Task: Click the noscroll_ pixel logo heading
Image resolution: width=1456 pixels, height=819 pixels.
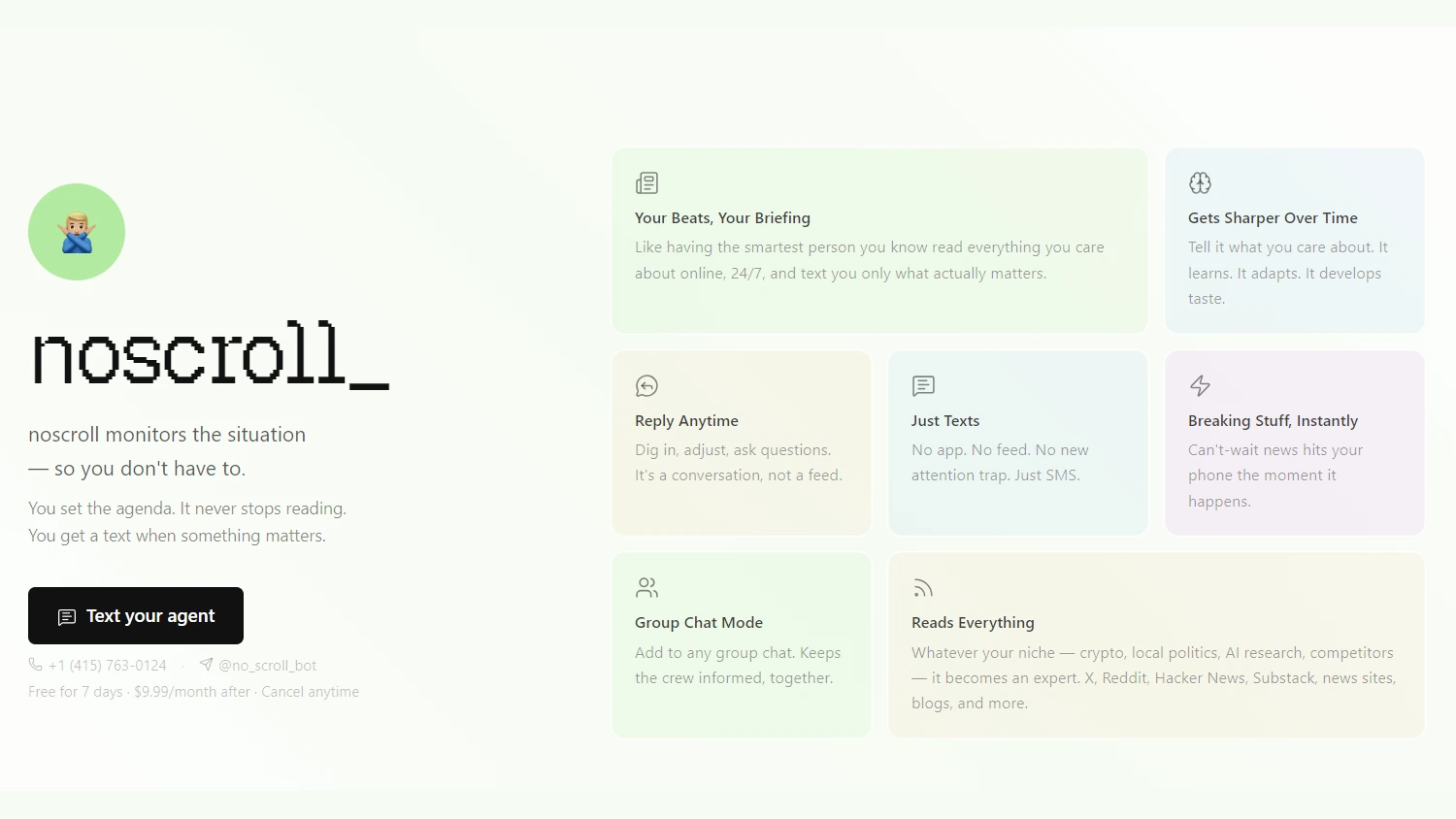Action: tap(210, 355)
